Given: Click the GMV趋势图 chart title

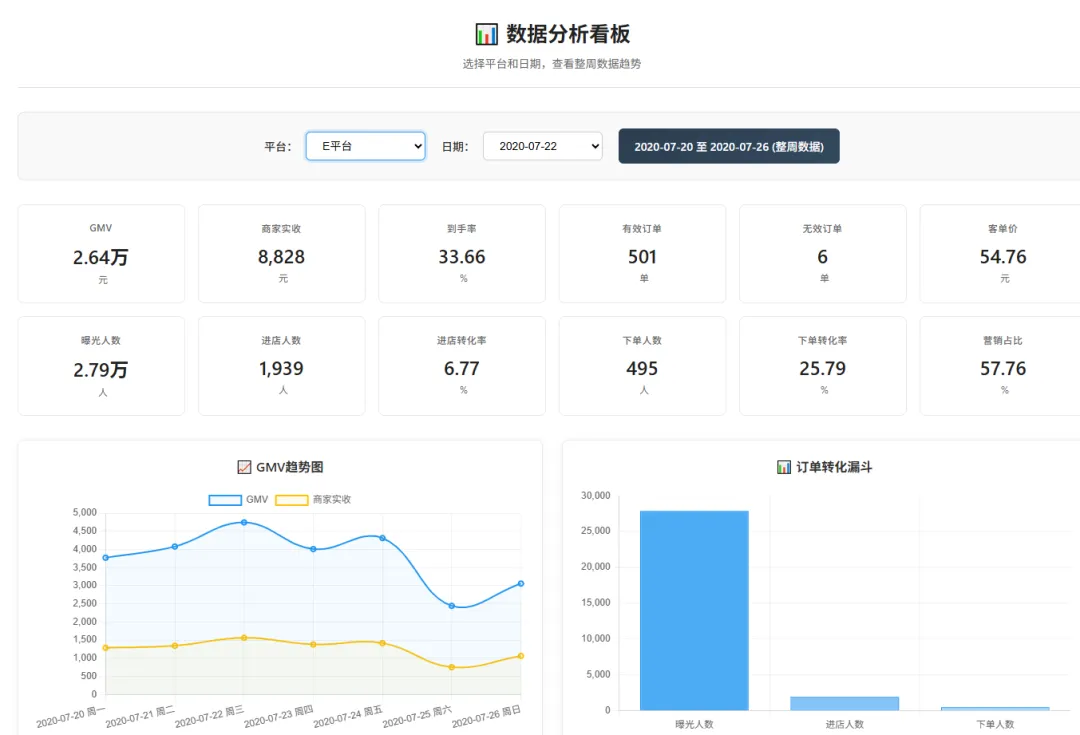Looking at the screenshot, I should tap(289, 467).
